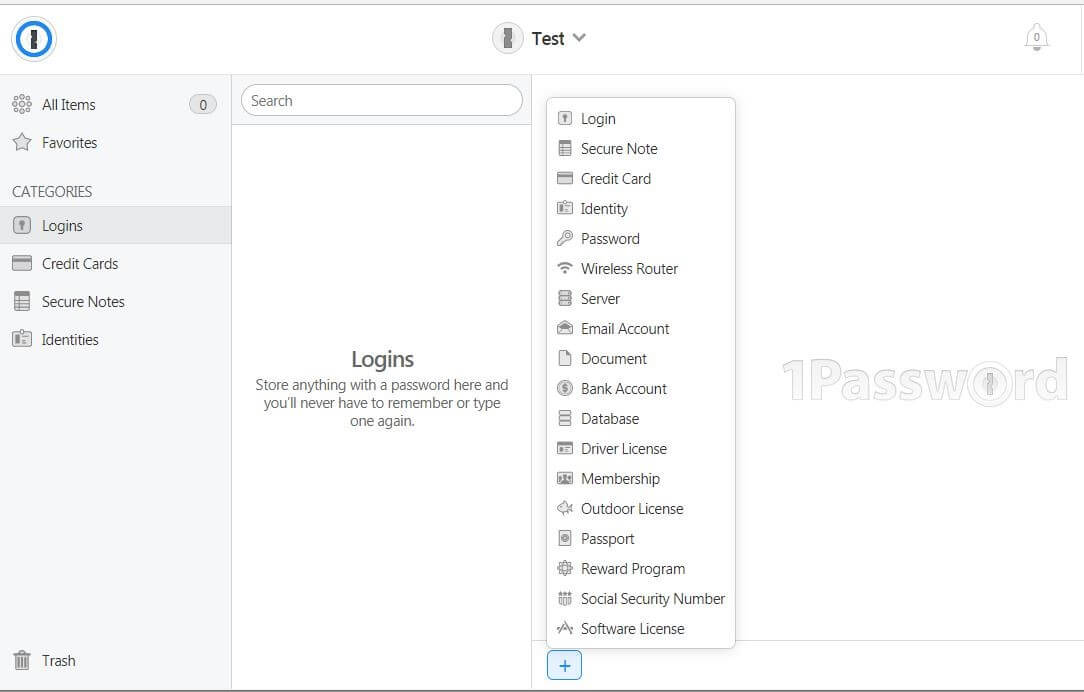
Task: Click the Favorites star icon
Action: tap(22, 142)
